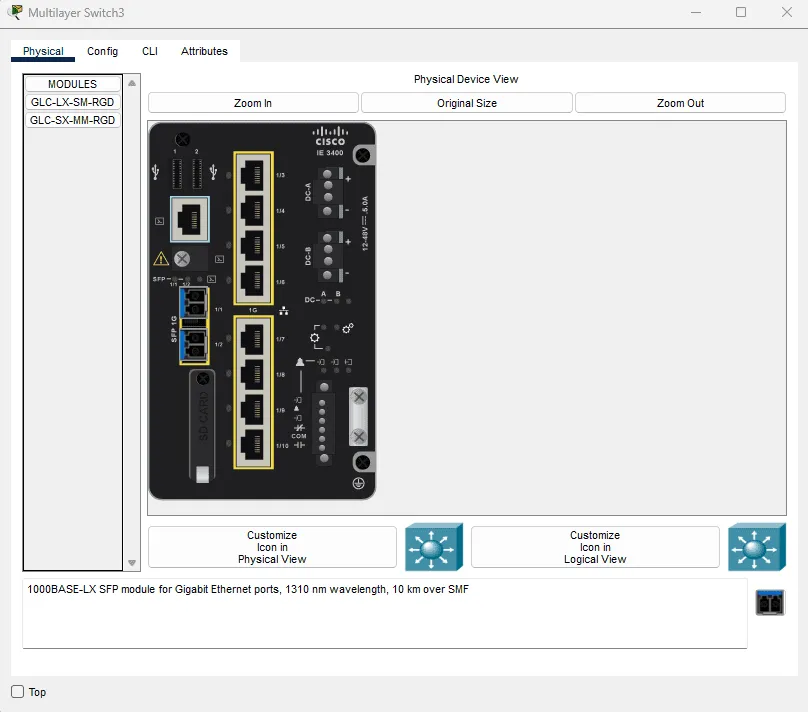
Task: Switch to the CLI tab
Action: click(x=149, y=51)
